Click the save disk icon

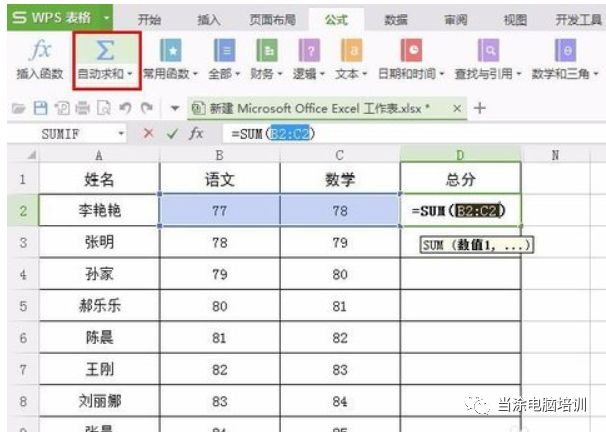(41, 109)
